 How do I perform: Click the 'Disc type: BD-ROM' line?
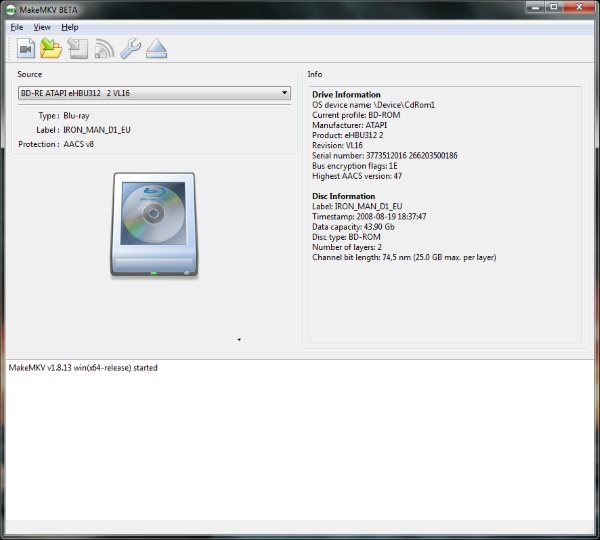click(346, 237)
